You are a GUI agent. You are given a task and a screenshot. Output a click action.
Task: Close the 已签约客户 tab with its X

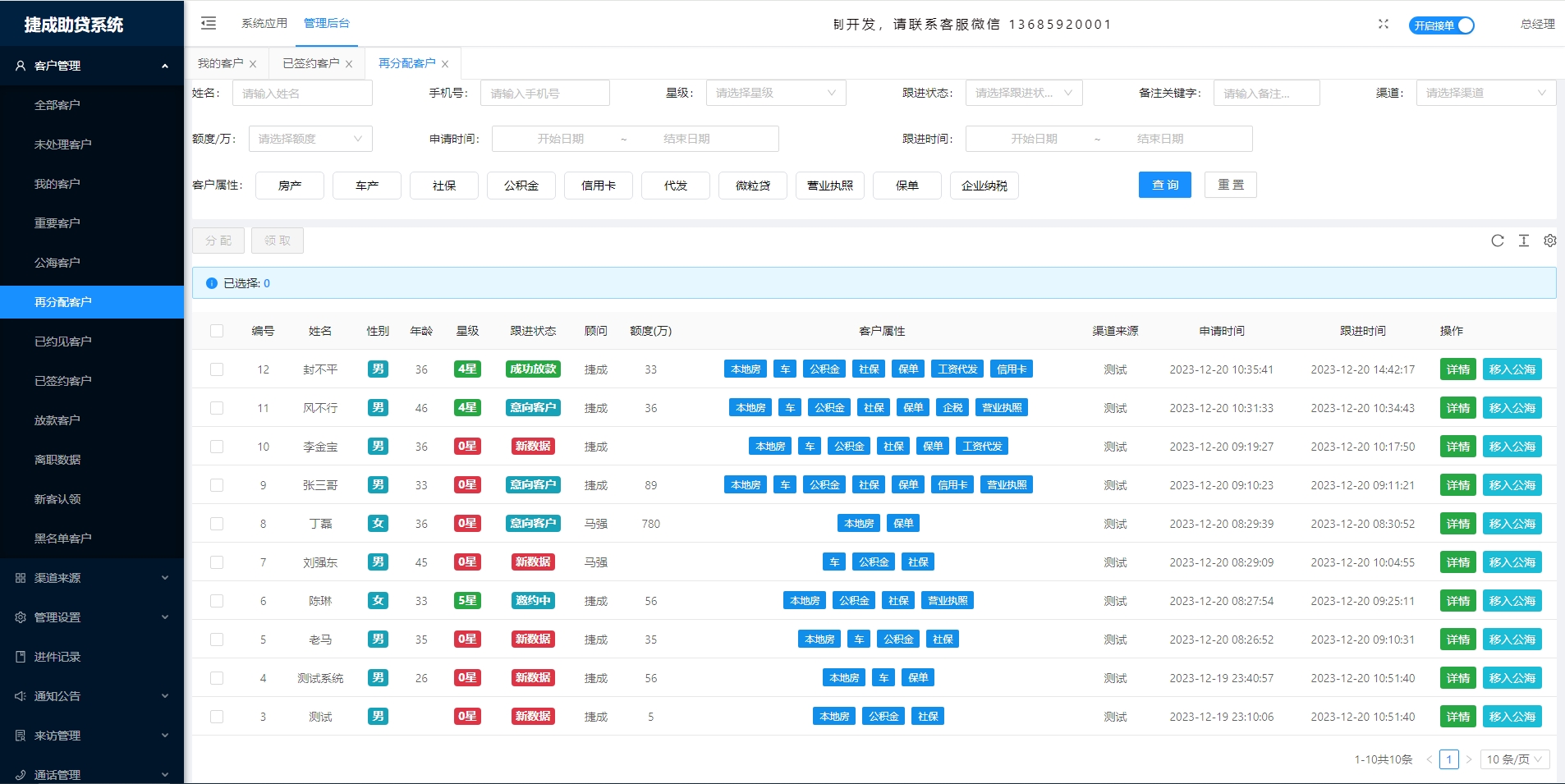point(349,64)
